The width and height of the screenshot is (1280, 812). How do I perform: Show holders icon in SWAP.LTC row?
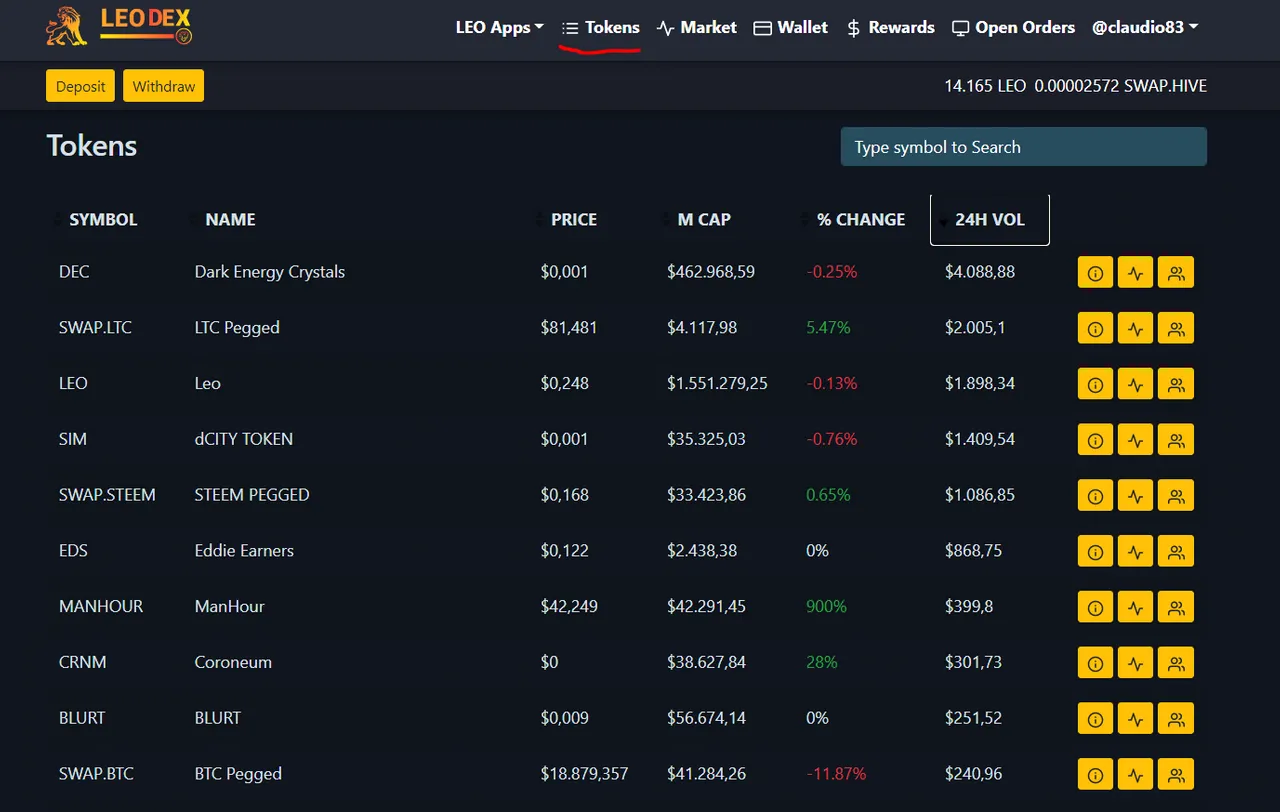[1176, 328]
